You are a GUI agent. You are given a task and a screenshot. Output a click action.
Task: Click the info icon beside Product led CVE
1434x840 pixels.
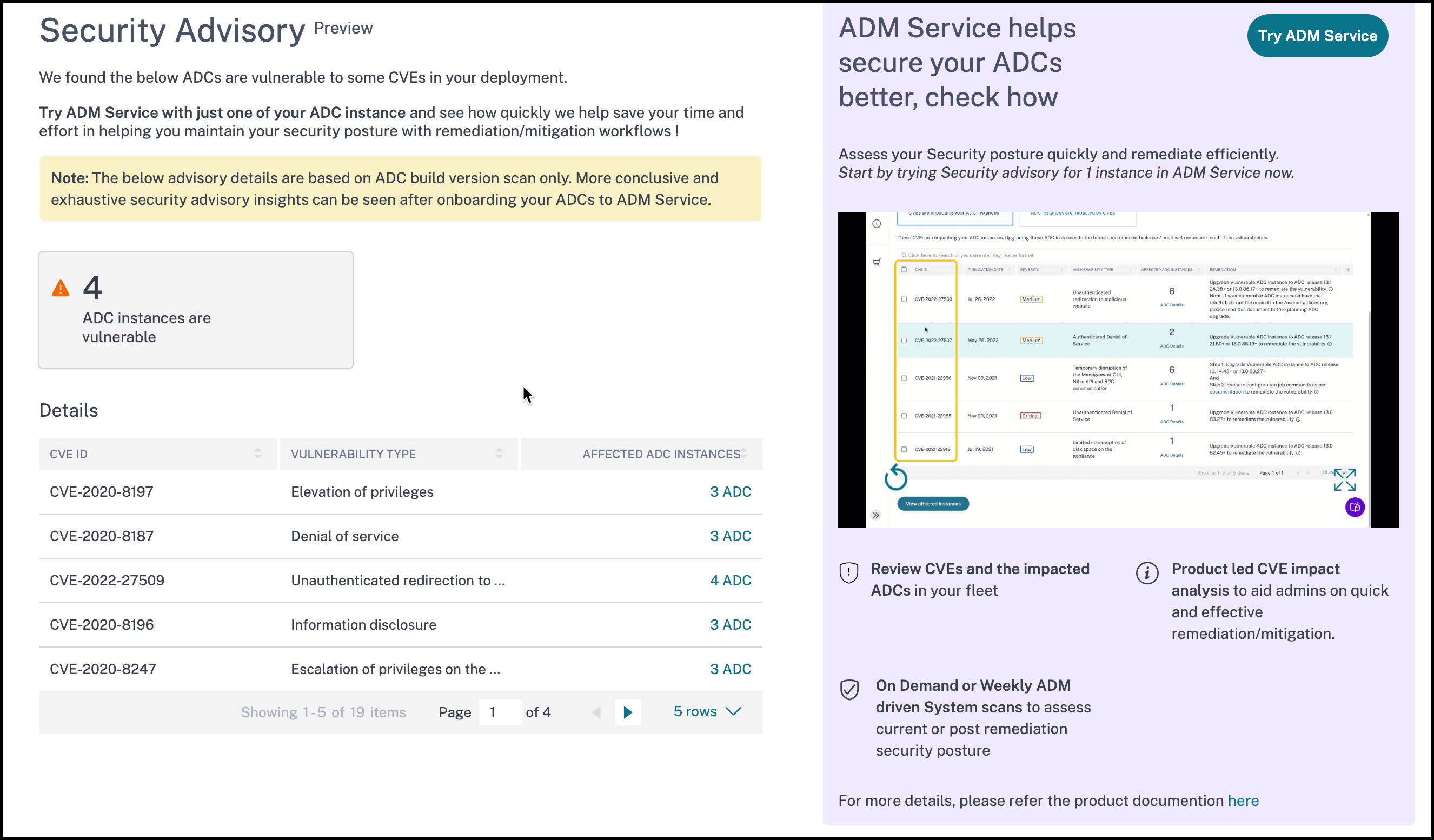(1147, 572)
